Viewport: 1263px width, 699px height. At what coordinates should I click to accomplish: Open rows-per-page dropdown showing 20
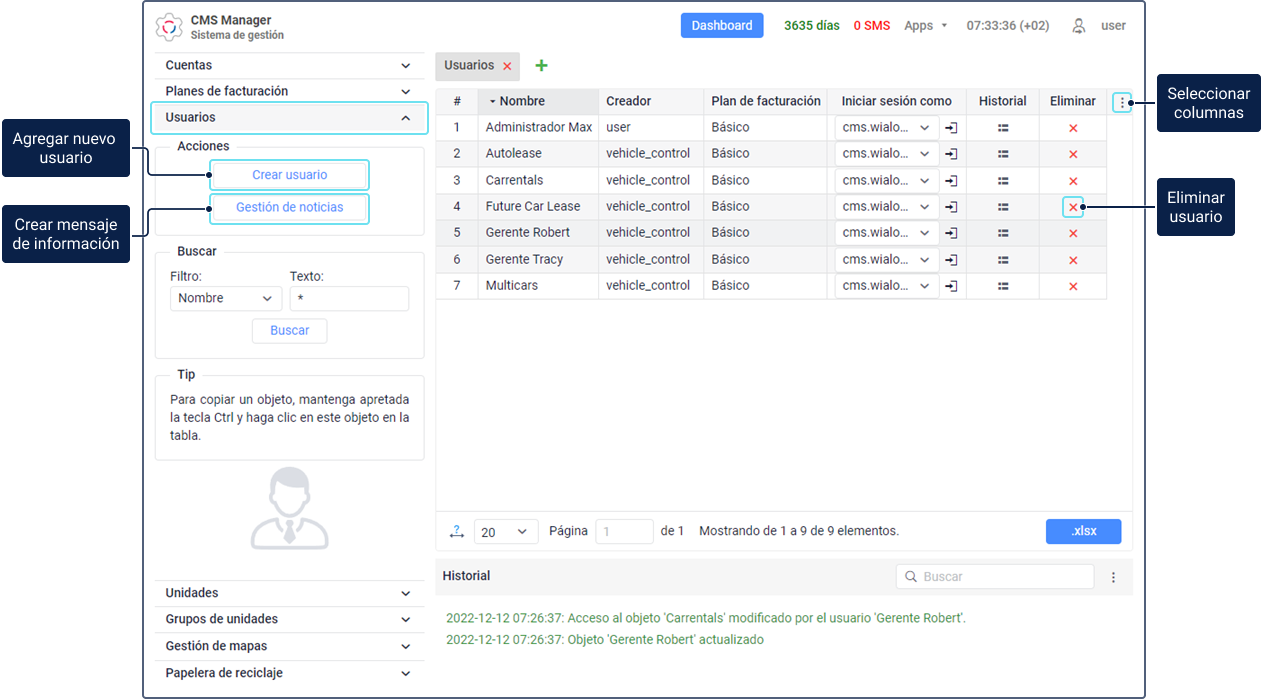coord(505,532)
